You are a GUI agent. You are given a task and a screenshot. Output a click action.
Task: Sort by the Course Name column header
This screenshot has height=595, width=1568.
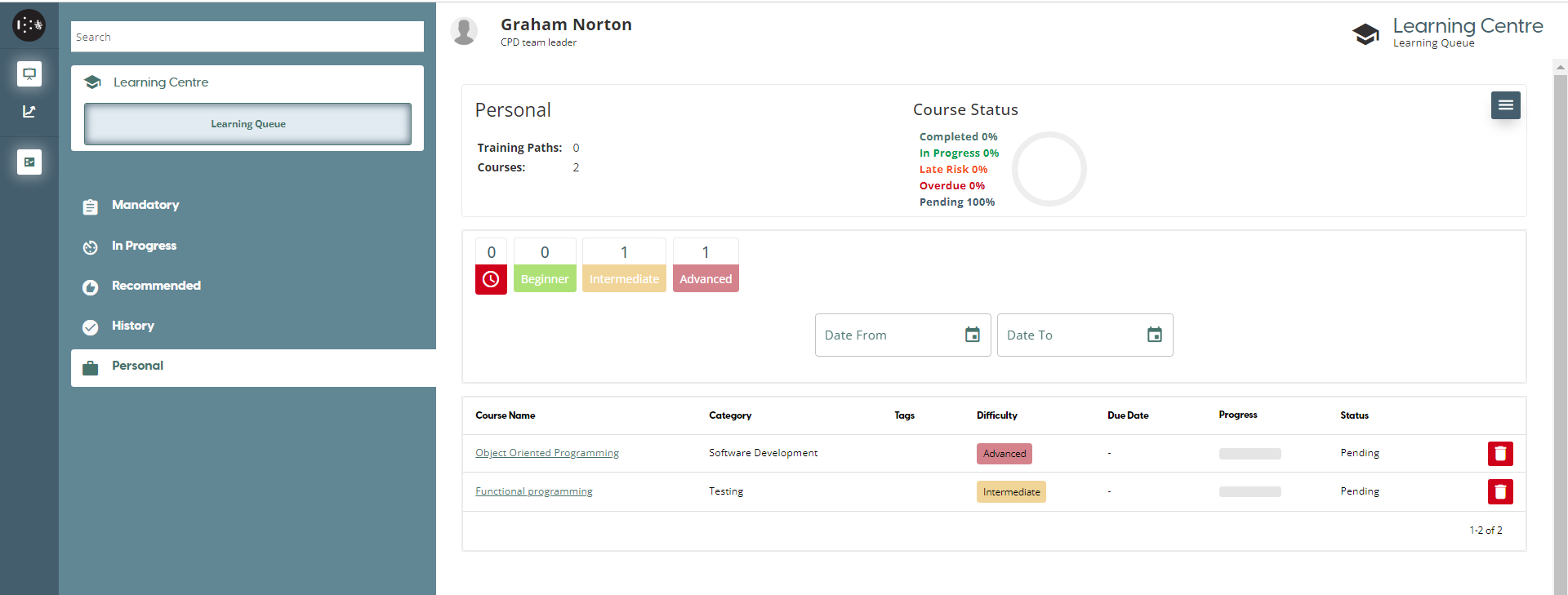coord(506,415)
